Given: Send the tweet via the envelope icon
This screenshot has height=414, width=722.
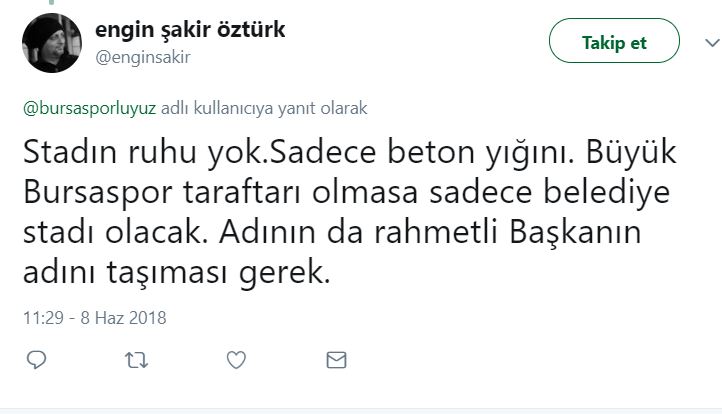Looking at the screenshot, I should point(336,360).
